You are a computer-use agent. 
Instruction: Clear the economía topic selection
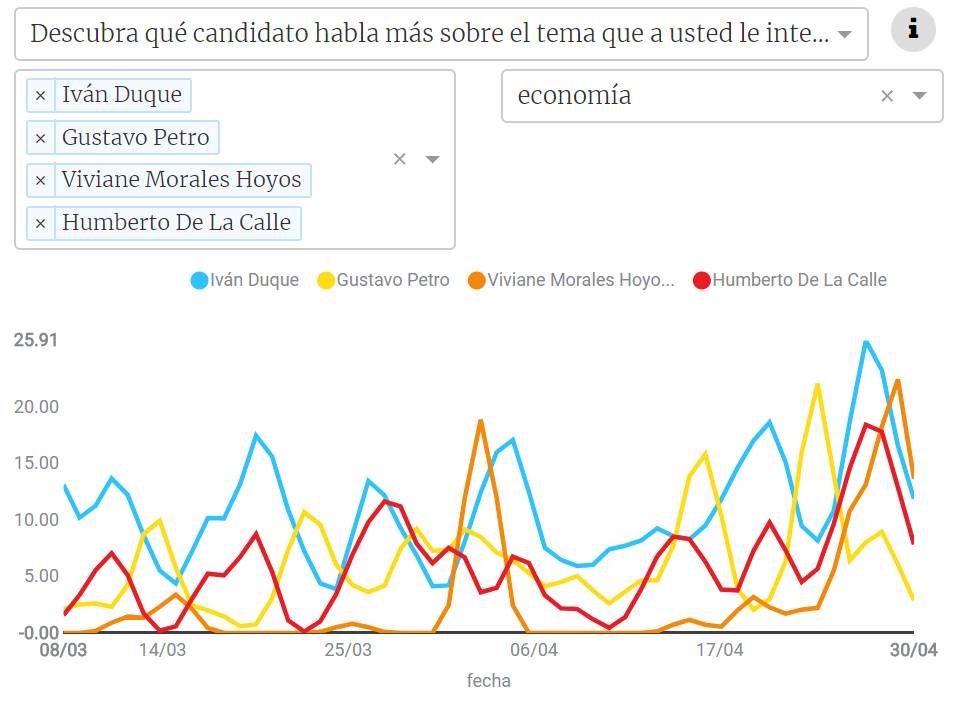tap(887, 96)
